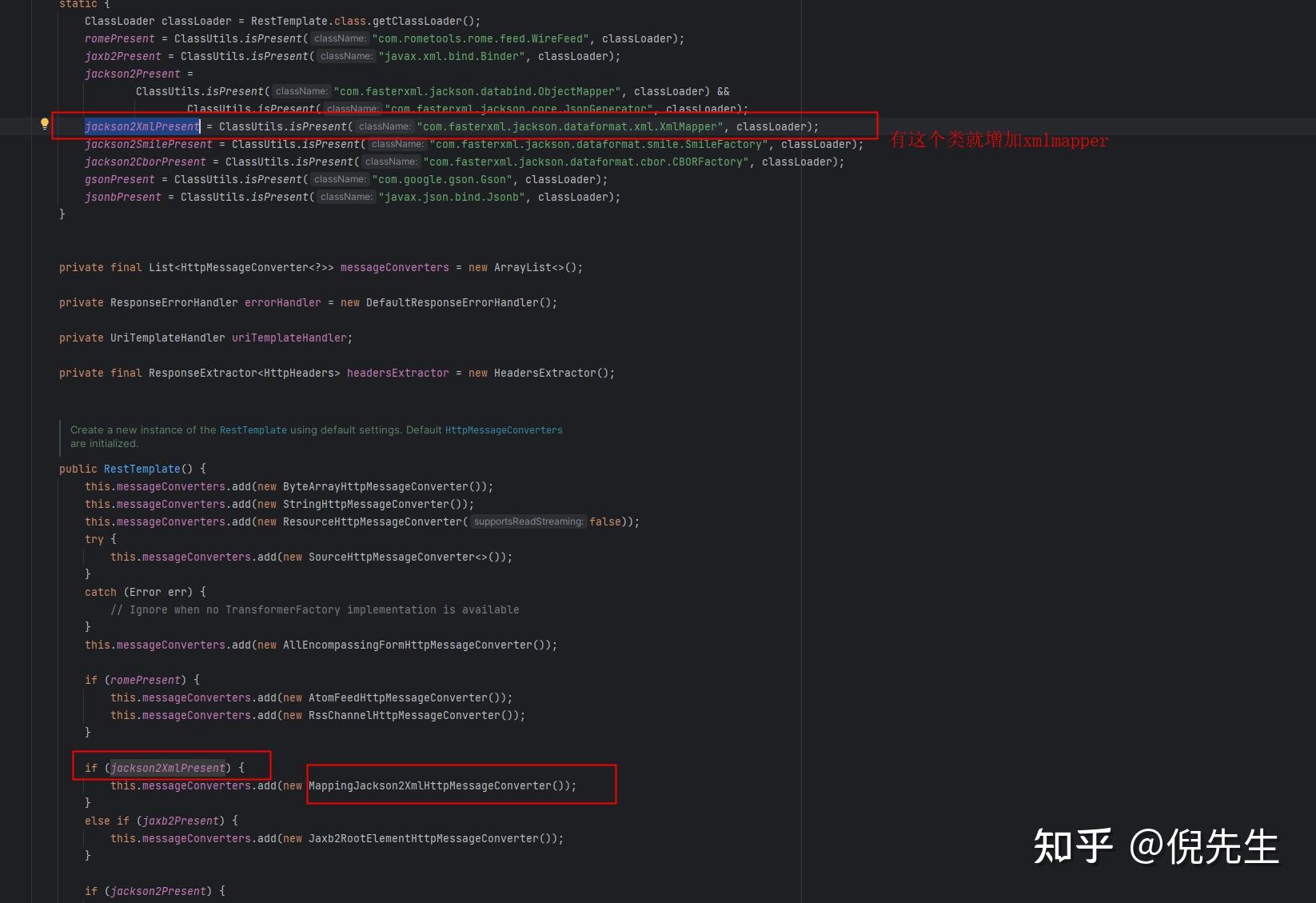Click the jackson.core.JsonGenerator string

(x=519, y=109)
